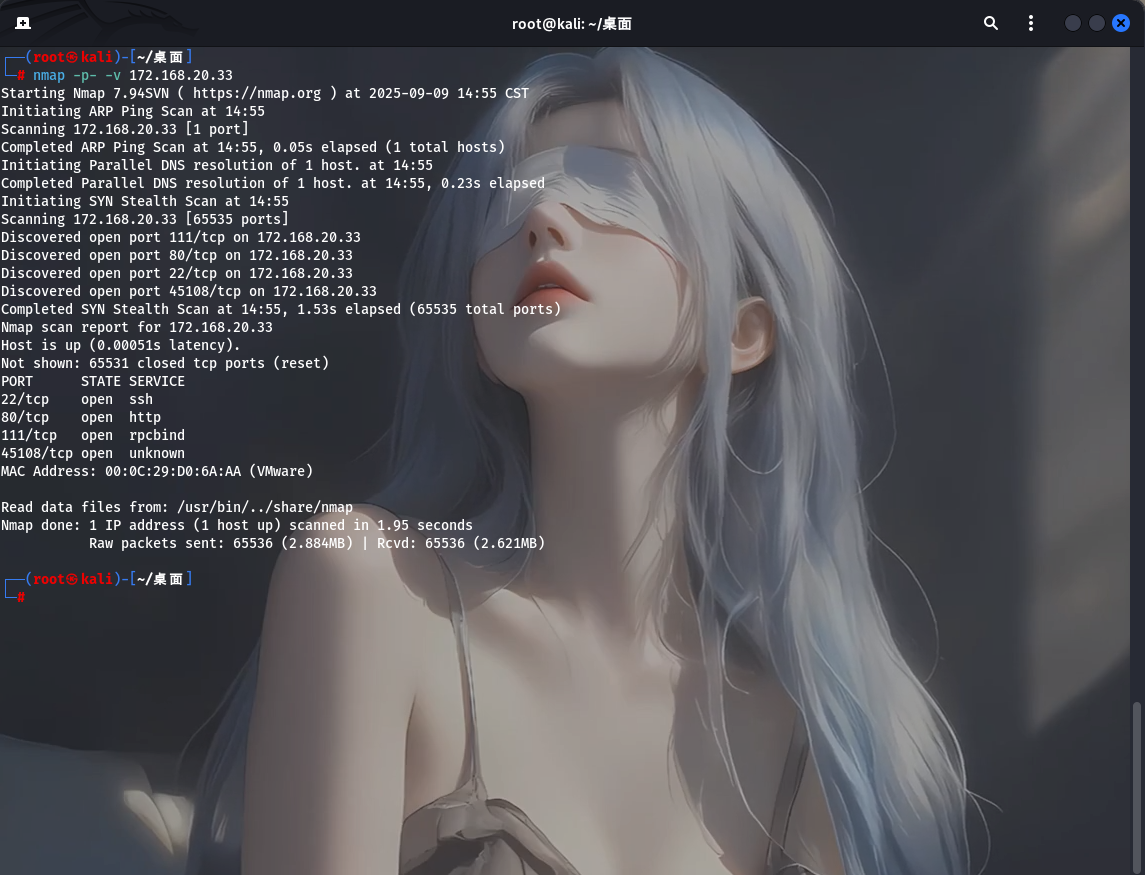Maximize the terminal window
Viewport: 1145px width, 875px height.
1097,23
